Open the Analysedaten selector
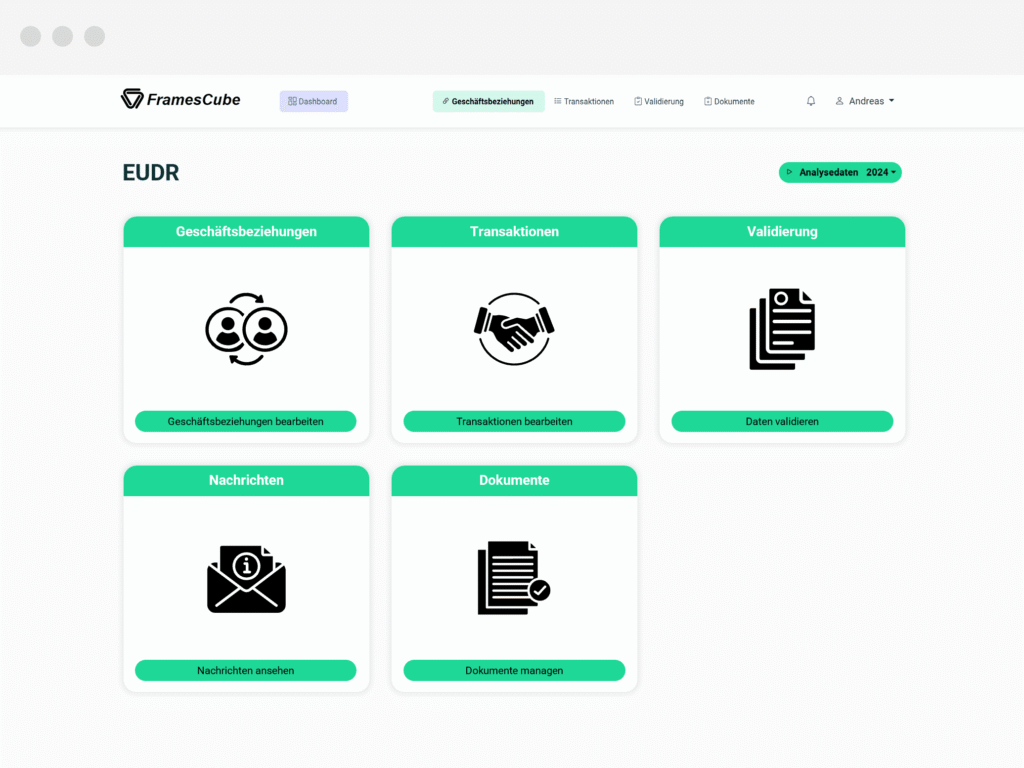This screenshot has width=1024, height=768. tap(840, 172)
